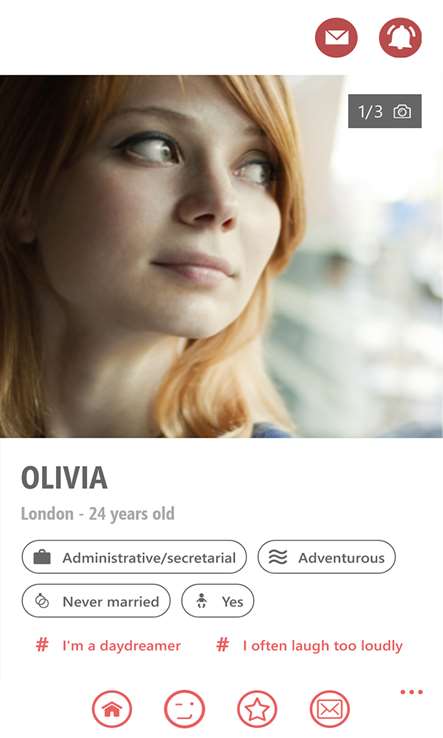This screenshot has height=738, width=443.
Task: Open more options three-dot menu
Action: 411,691
